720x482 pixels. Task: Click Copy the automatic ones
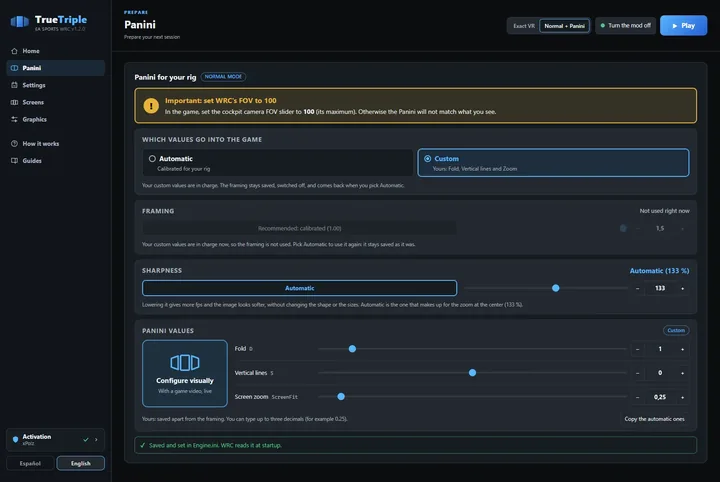click(x=654, y=419)
